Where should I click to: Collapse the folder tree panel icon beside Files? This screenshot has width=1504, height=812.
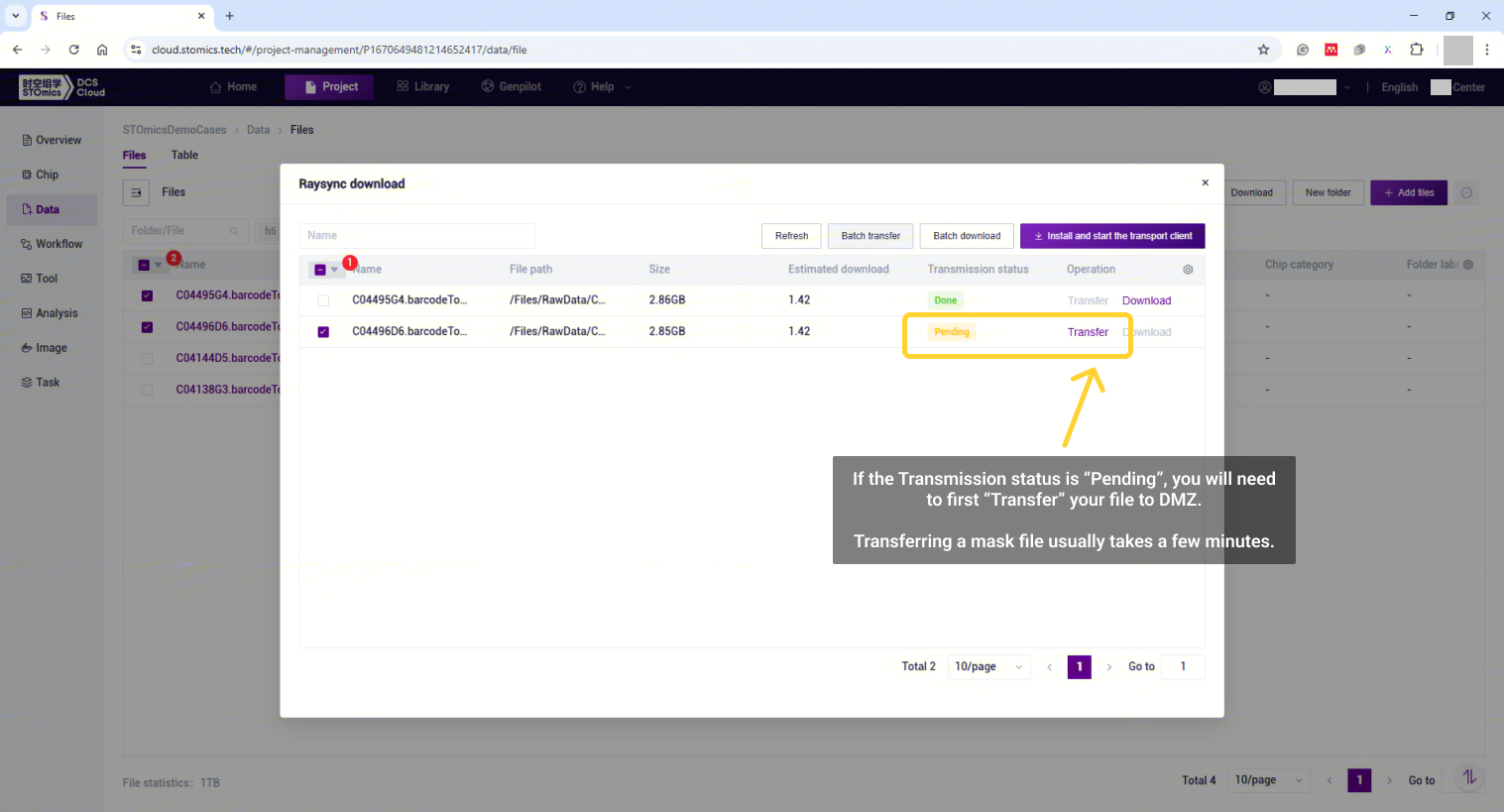coord(136,192)
